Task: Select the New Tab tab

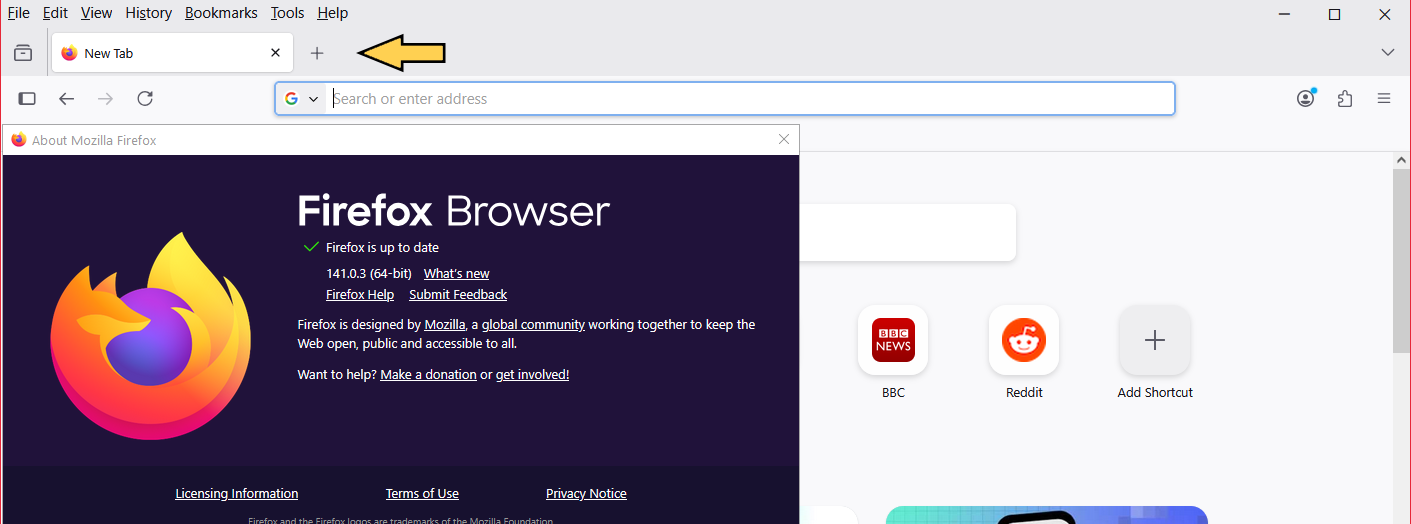Action: coord(172,53)
